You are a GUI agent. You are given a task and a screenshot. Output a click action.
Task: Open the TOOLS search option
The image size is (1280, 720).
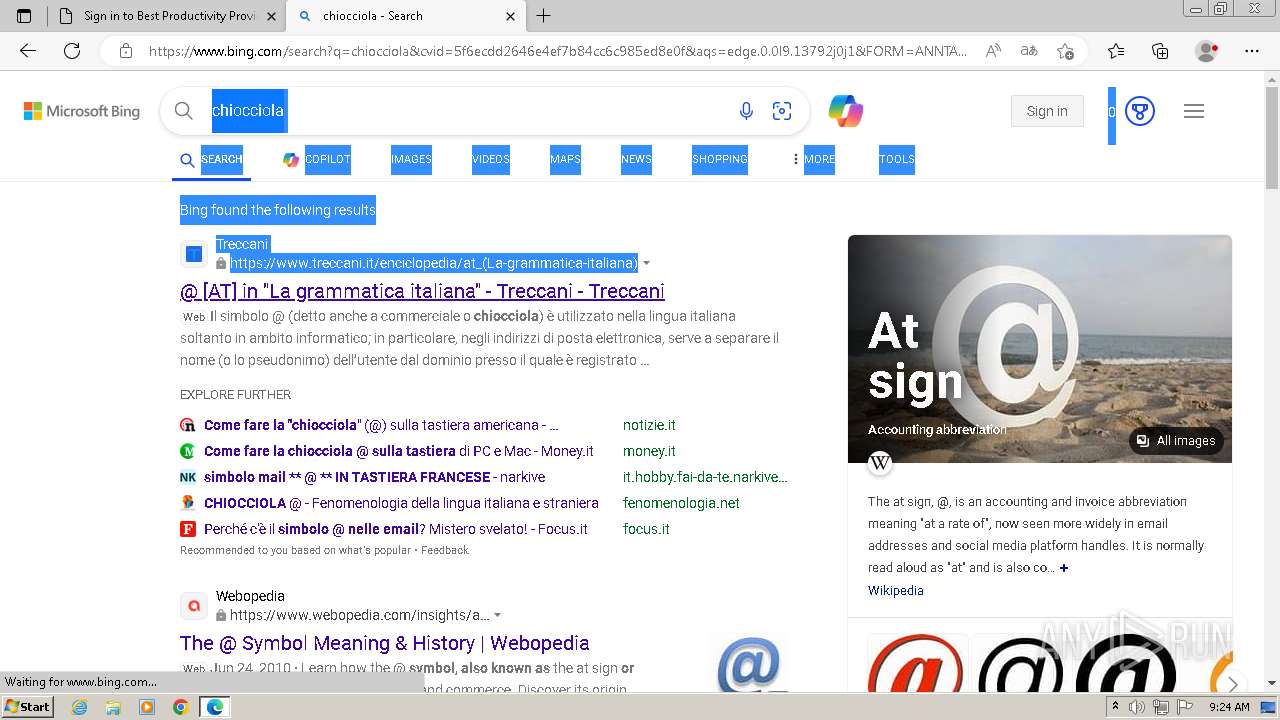[x=897, y=159]
